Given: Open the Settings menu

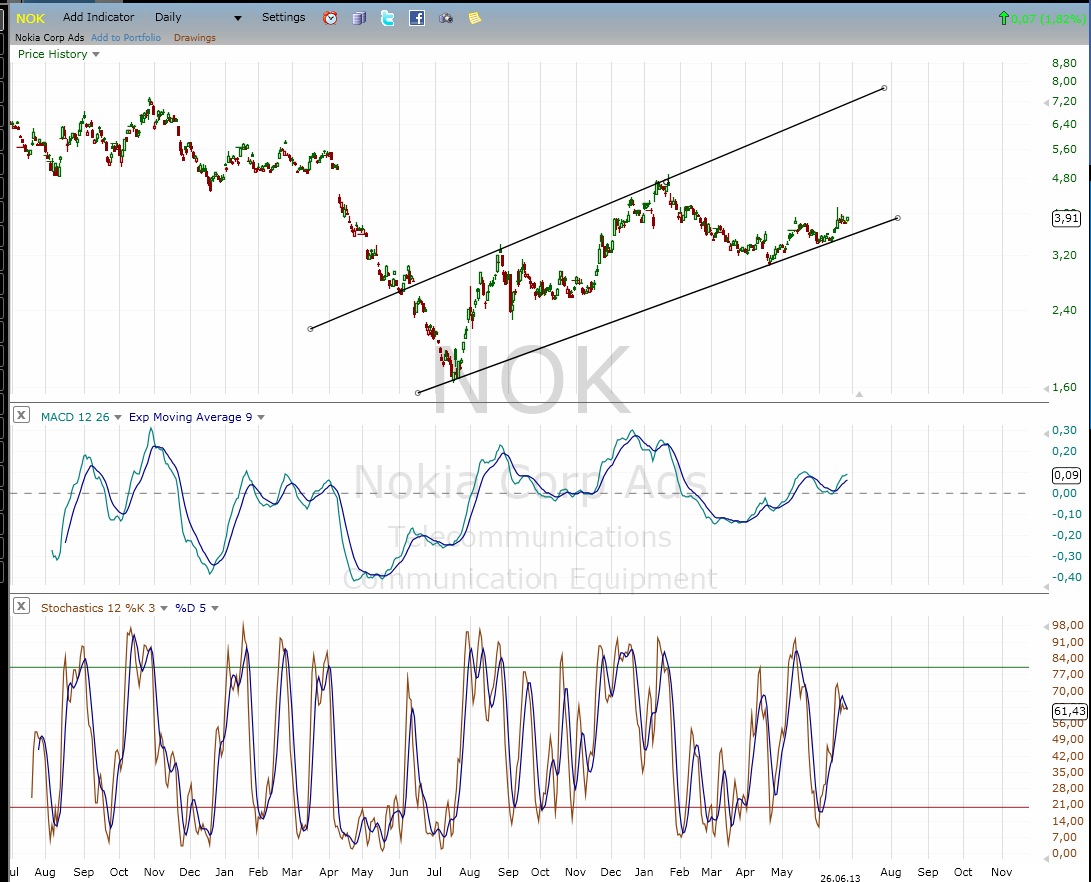Looking at the screenshot, I should tap(283, 17).
